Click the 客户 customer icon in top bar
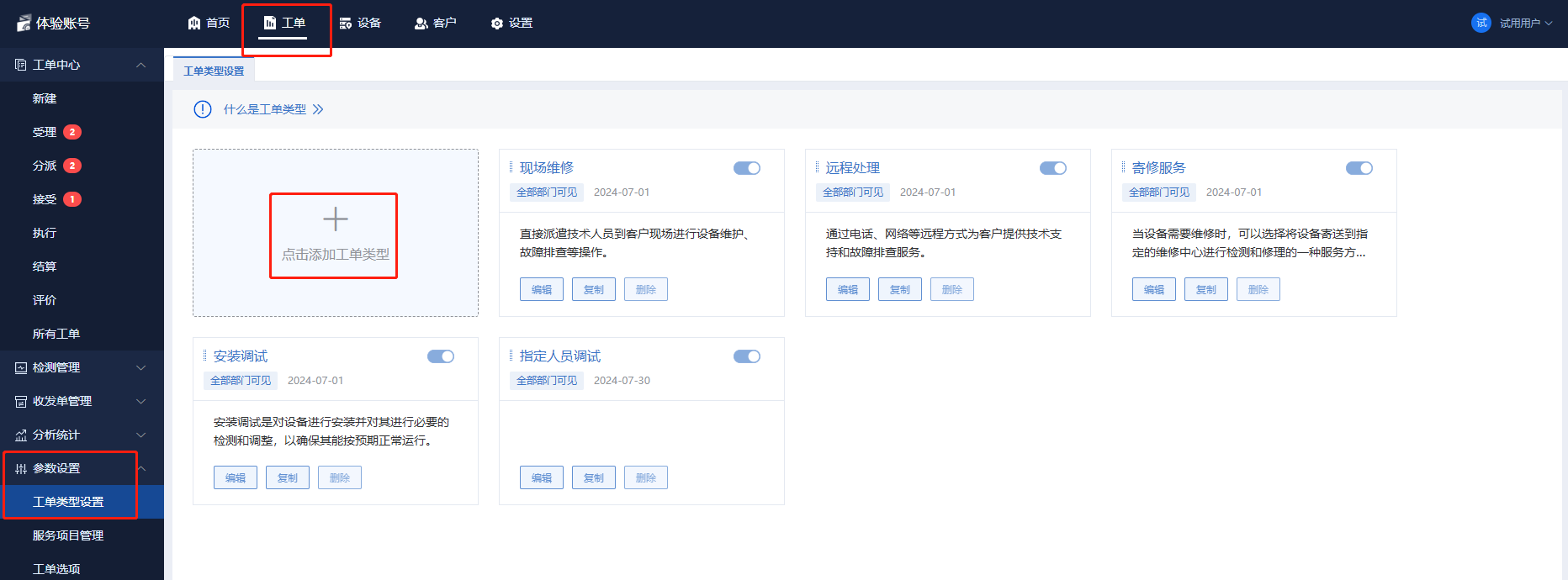Screen dimensions: 1568x580 click(421, 23)
